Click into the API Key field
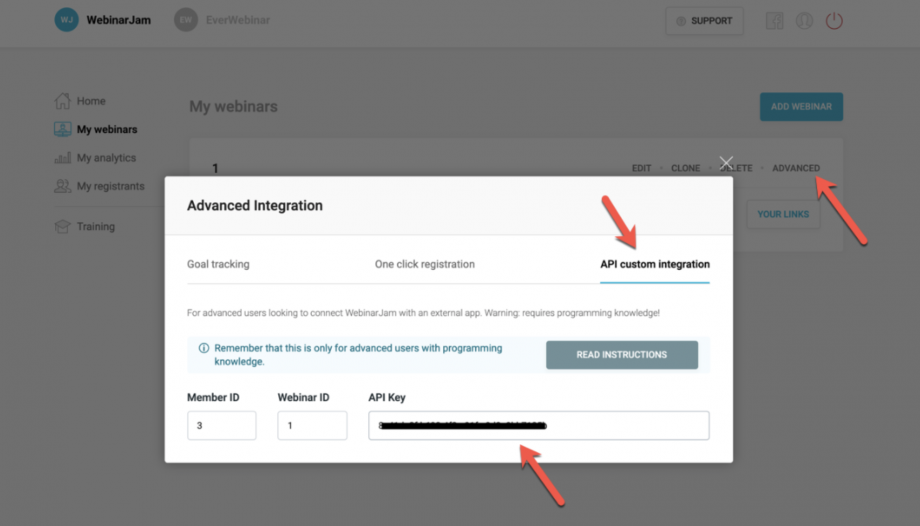 (x=539, y=426)
